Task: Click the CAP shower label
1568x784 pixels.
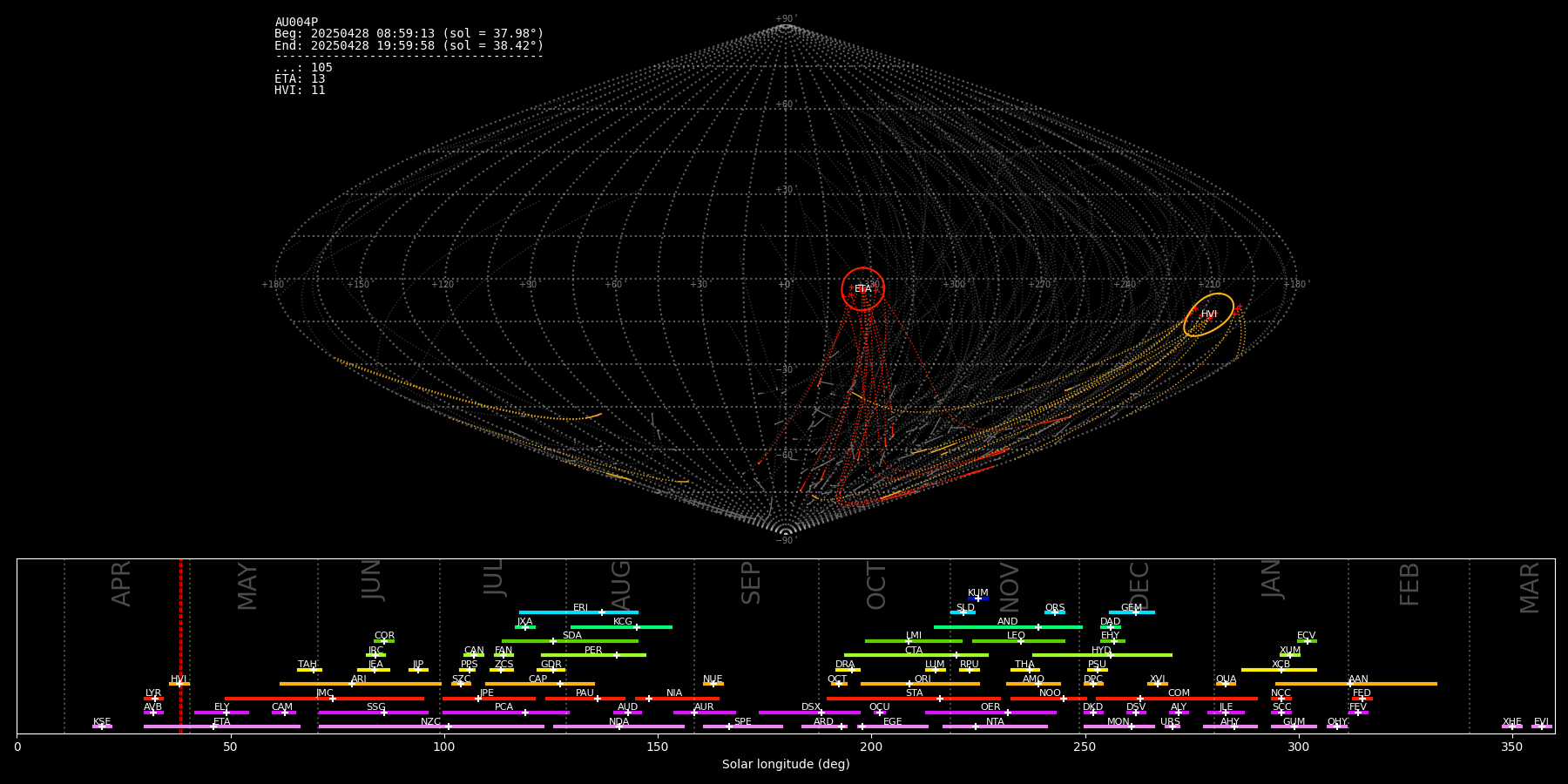Action: tap(538, 679)
